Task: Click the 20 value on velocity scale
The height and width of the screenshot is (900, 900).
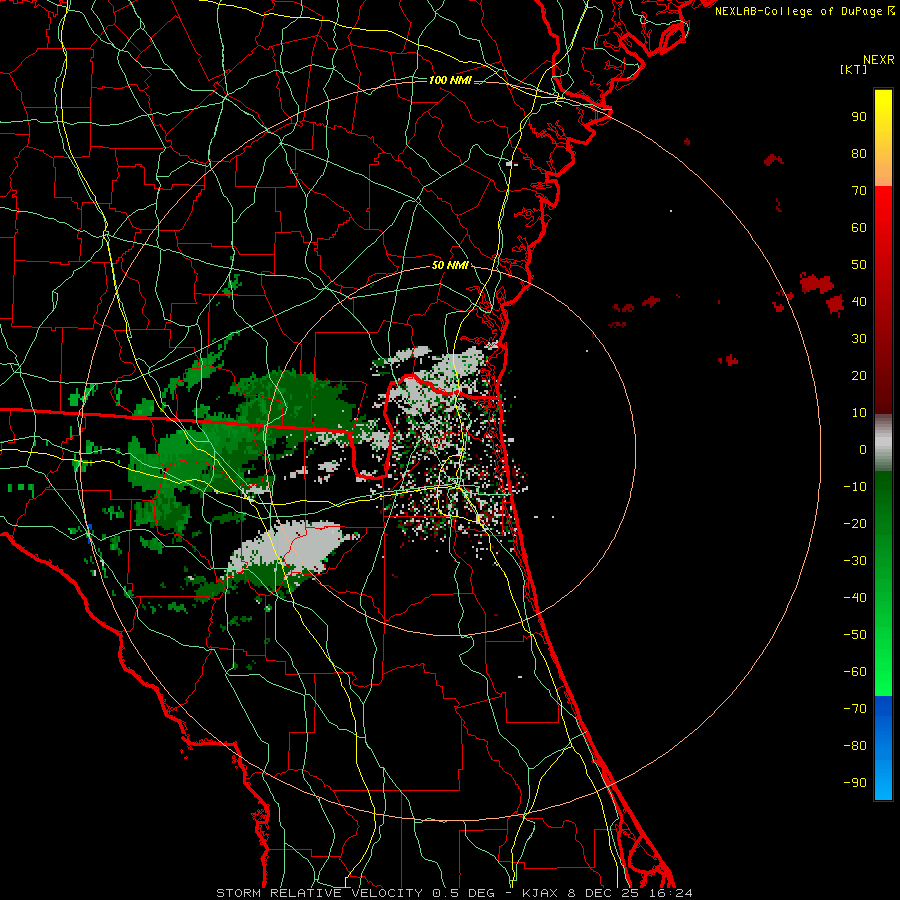Action: [859, 375]
